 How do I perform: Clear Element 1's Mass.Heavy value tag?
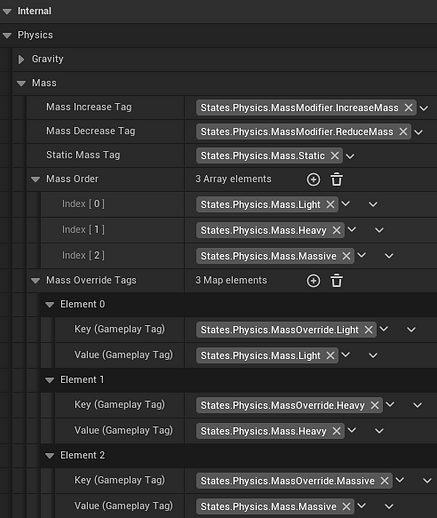point(337,431)
